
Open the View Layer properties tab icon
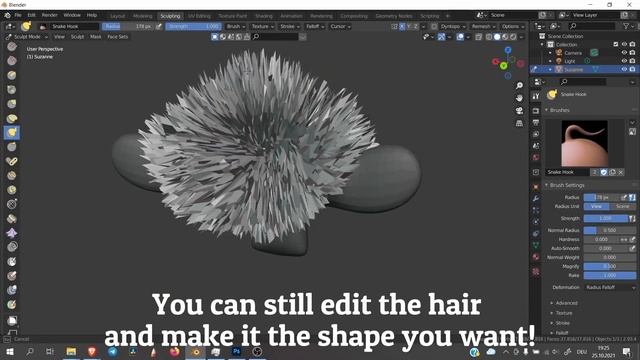[x=536, y=134]
